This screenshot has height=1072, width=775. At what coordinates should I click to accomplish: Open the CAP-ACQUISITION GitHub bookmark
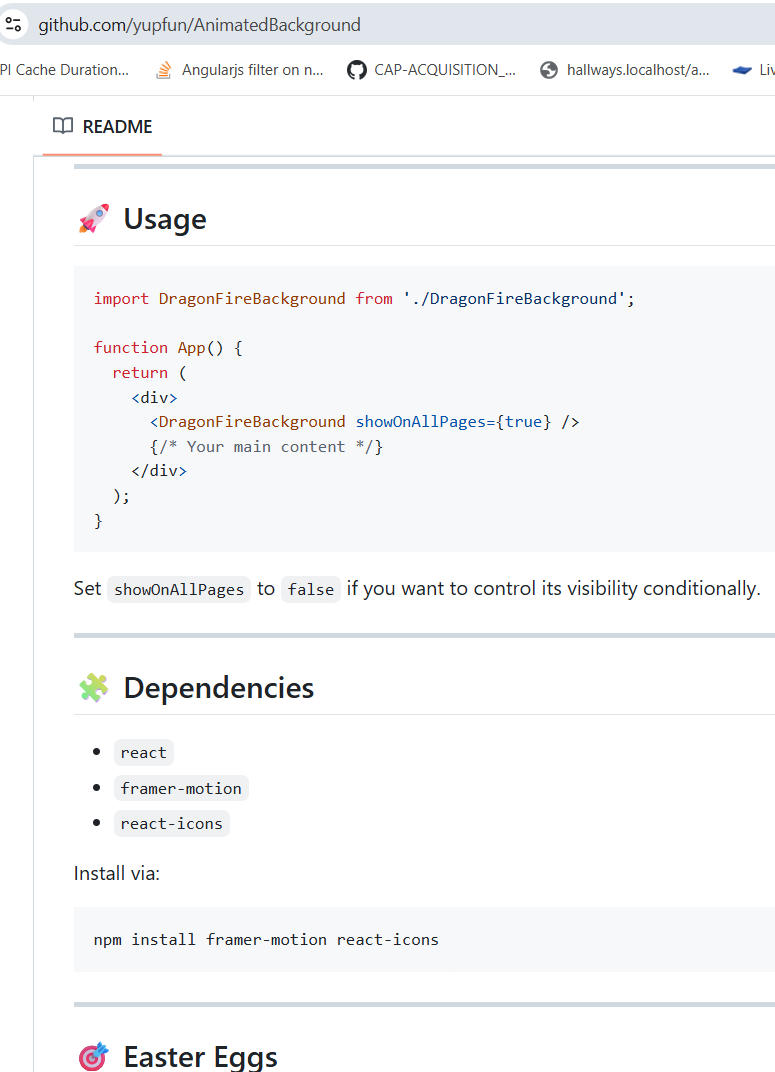pyautogui.click(x=431, y=70)
